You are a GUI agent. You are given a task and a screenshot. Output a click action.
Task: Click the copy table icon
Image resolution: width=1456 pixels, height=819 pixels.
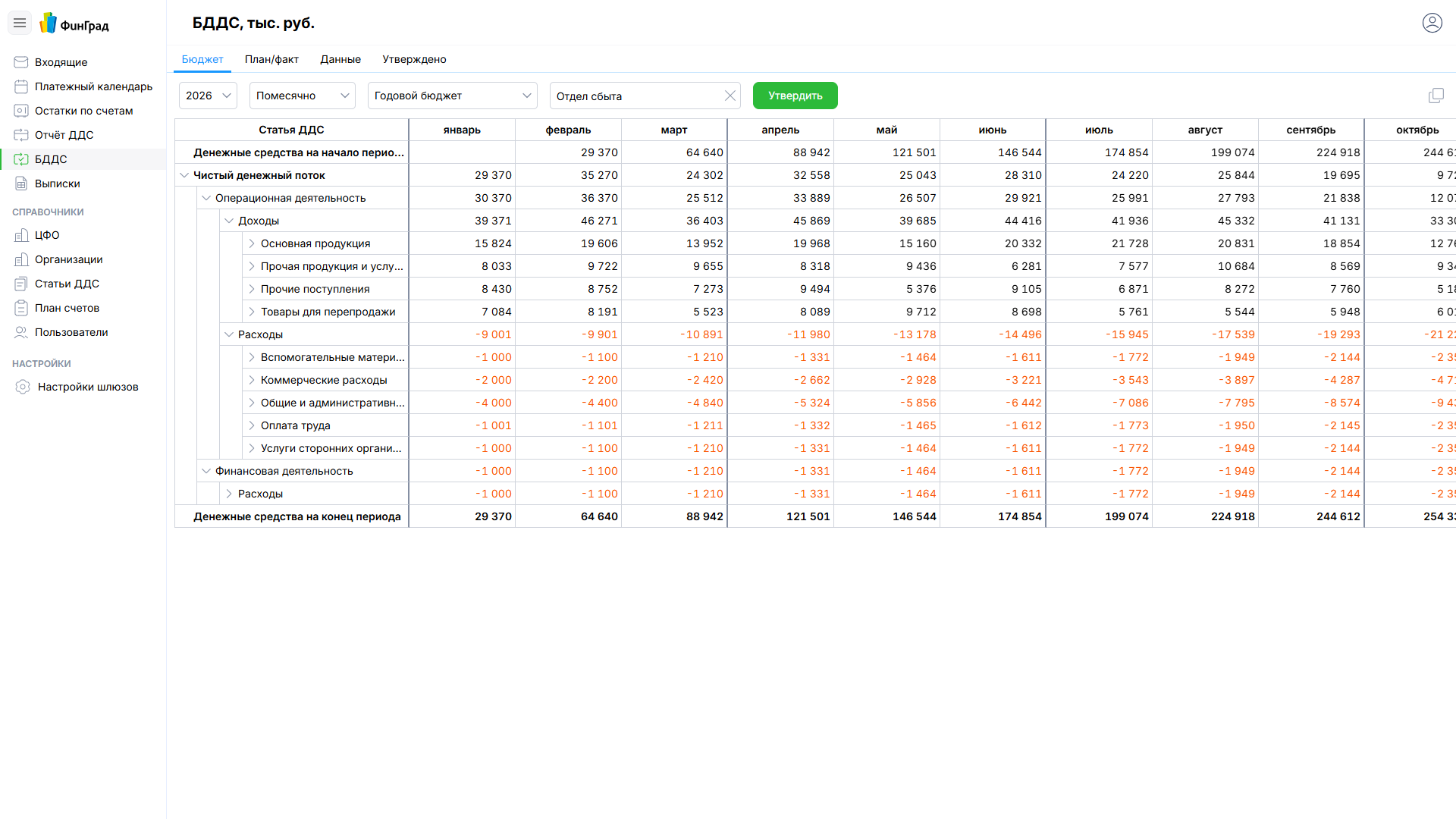1436,96
